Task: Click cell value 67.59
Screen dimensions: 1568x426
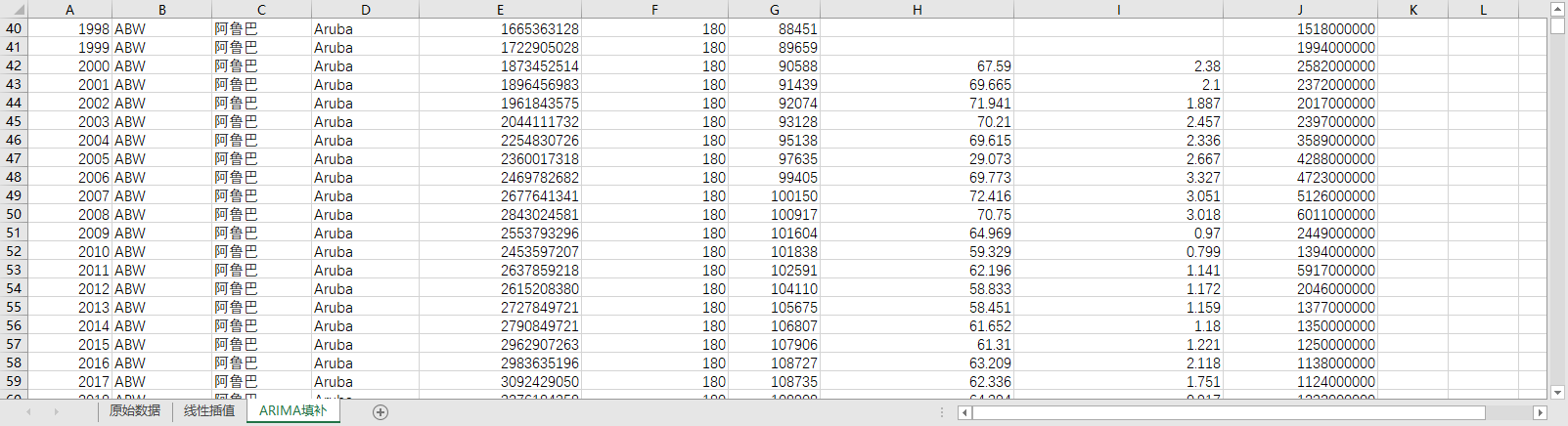Action: tap(917, 66)
